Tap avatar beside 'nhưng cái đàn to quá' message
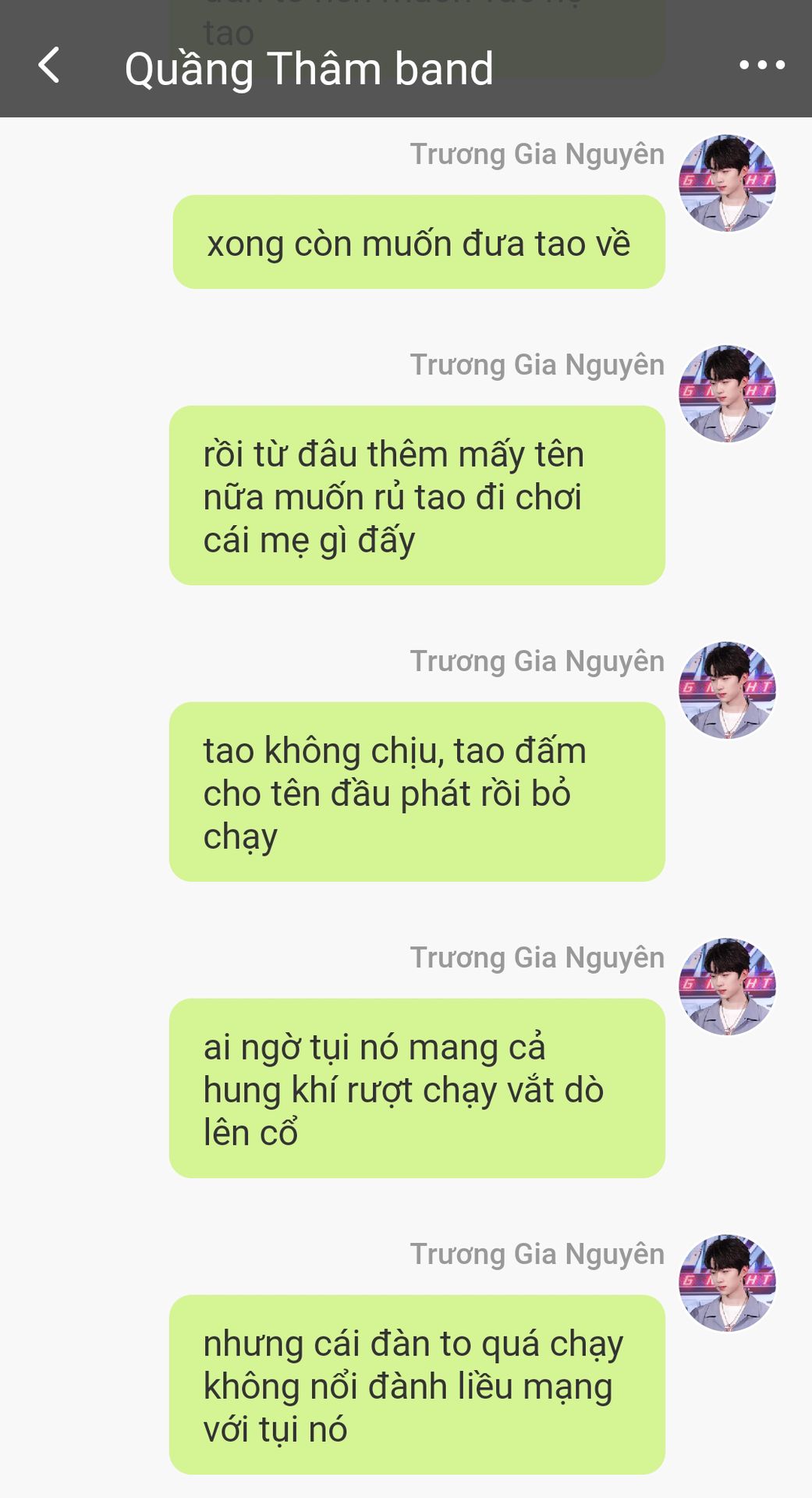This screenshot has height=1498, width=812. coord(727,1283)
